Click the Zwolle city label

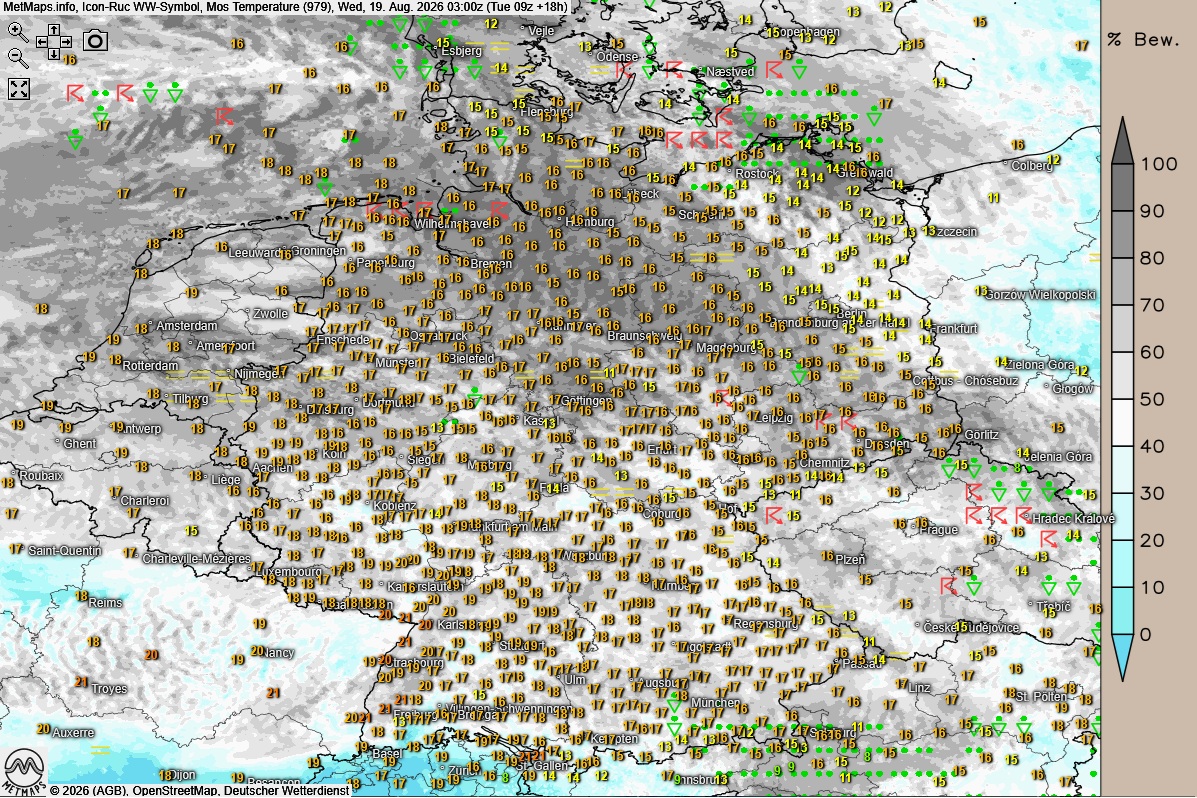point(270,314)
